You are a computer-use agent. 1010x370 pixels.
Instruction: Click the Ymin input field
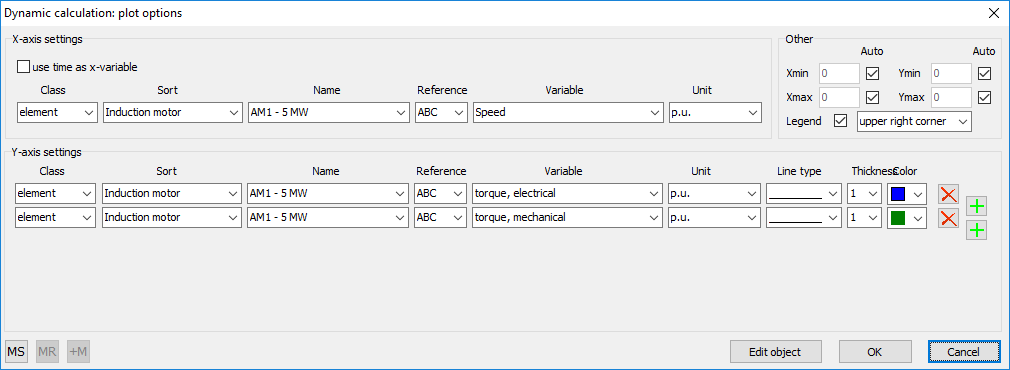point(951,73)
